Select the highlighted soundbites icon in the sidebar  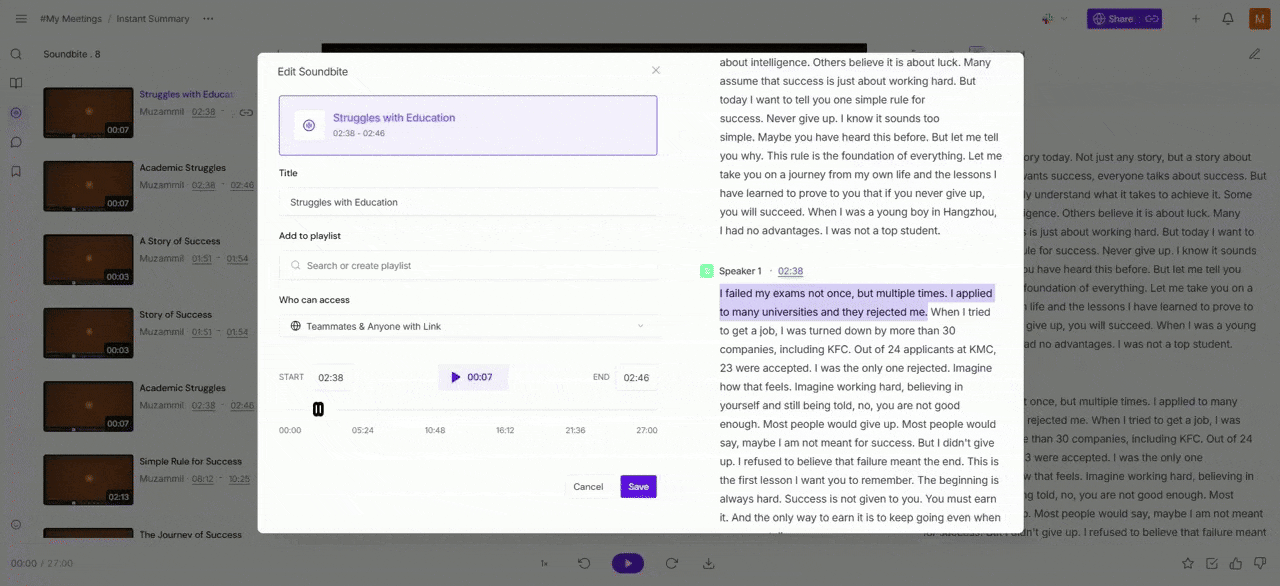point(16,113)
